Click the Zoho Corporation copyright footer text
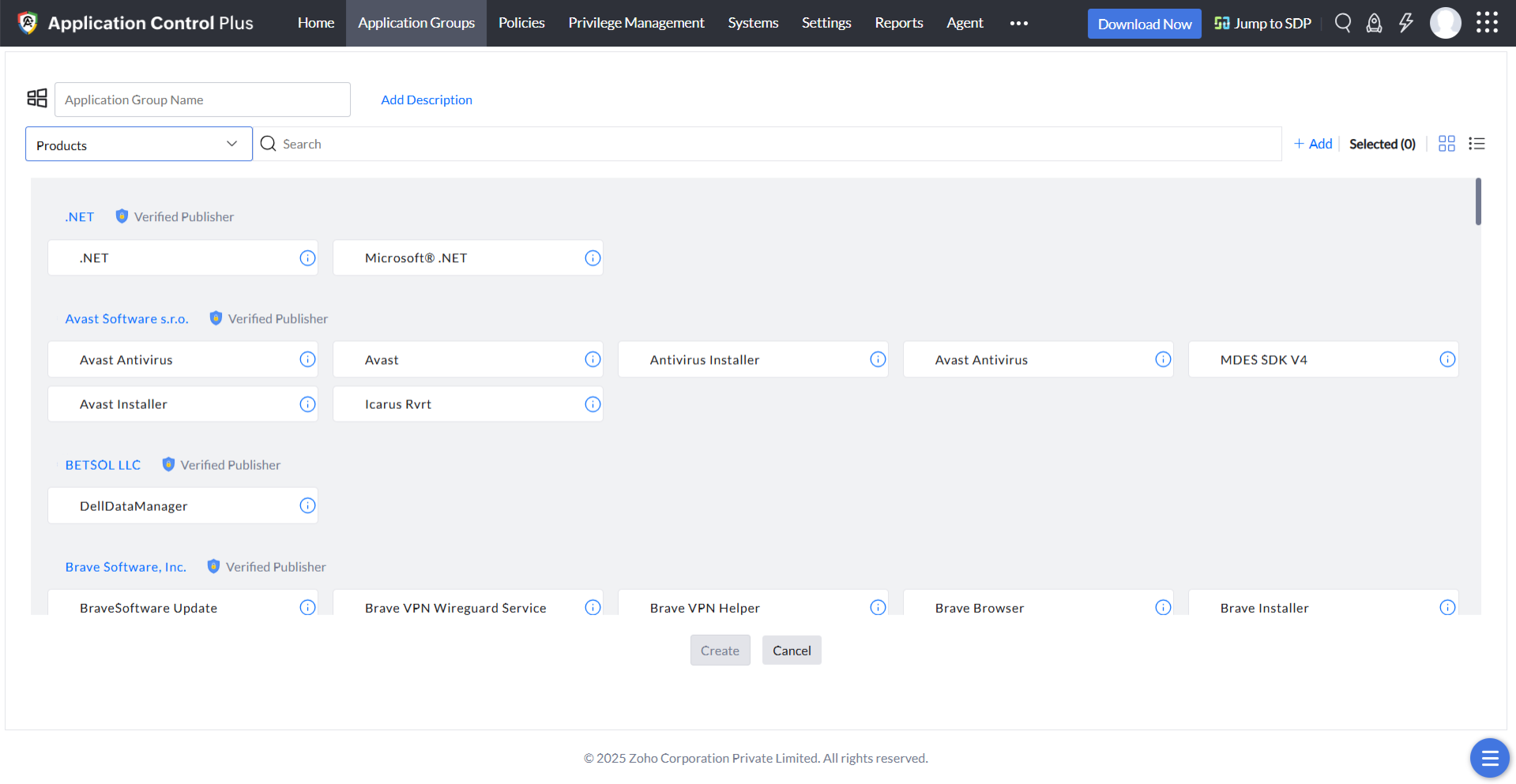This screenshot has width=1516, height=784. 756,758
